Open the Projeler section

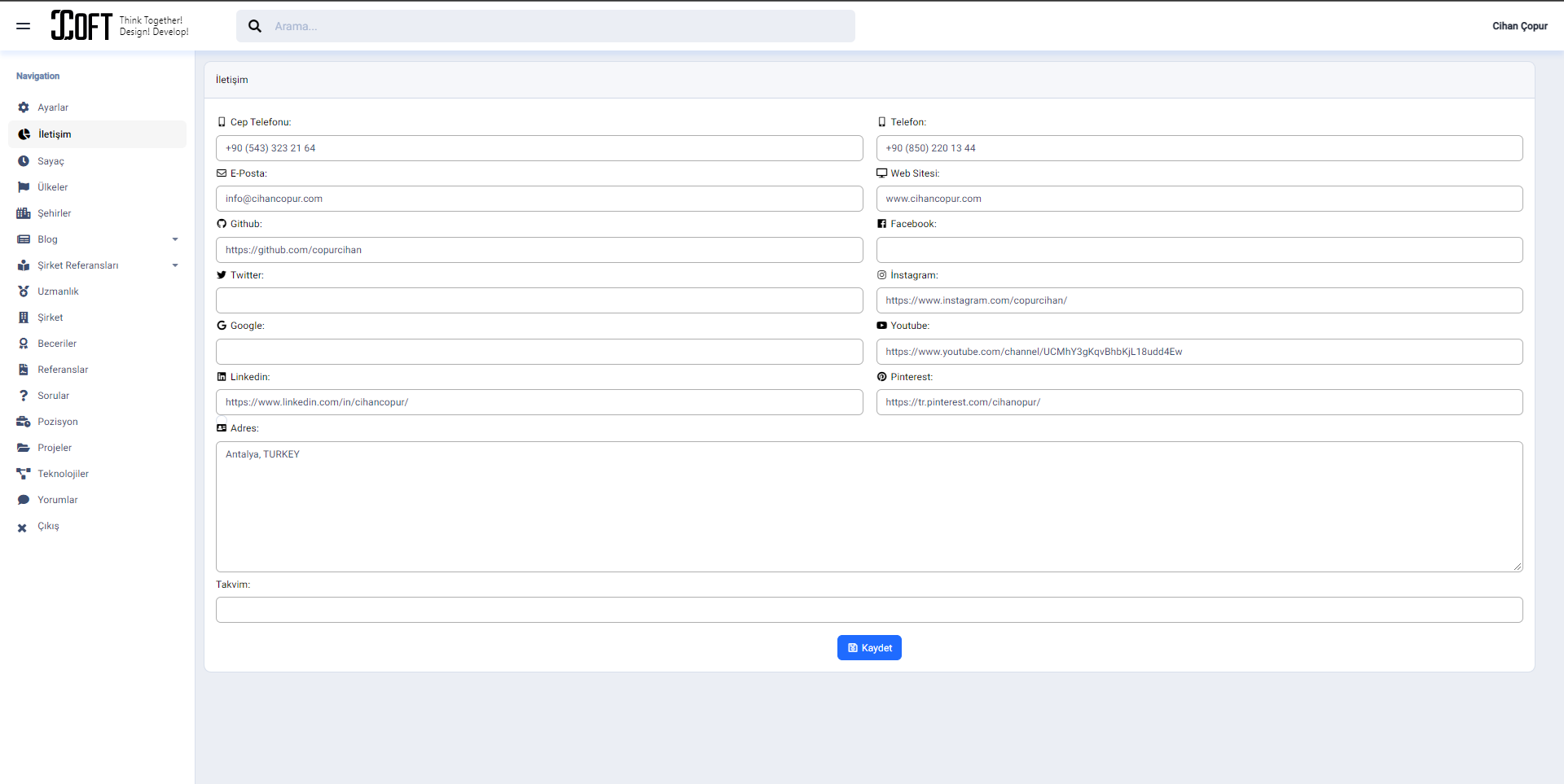55,447
